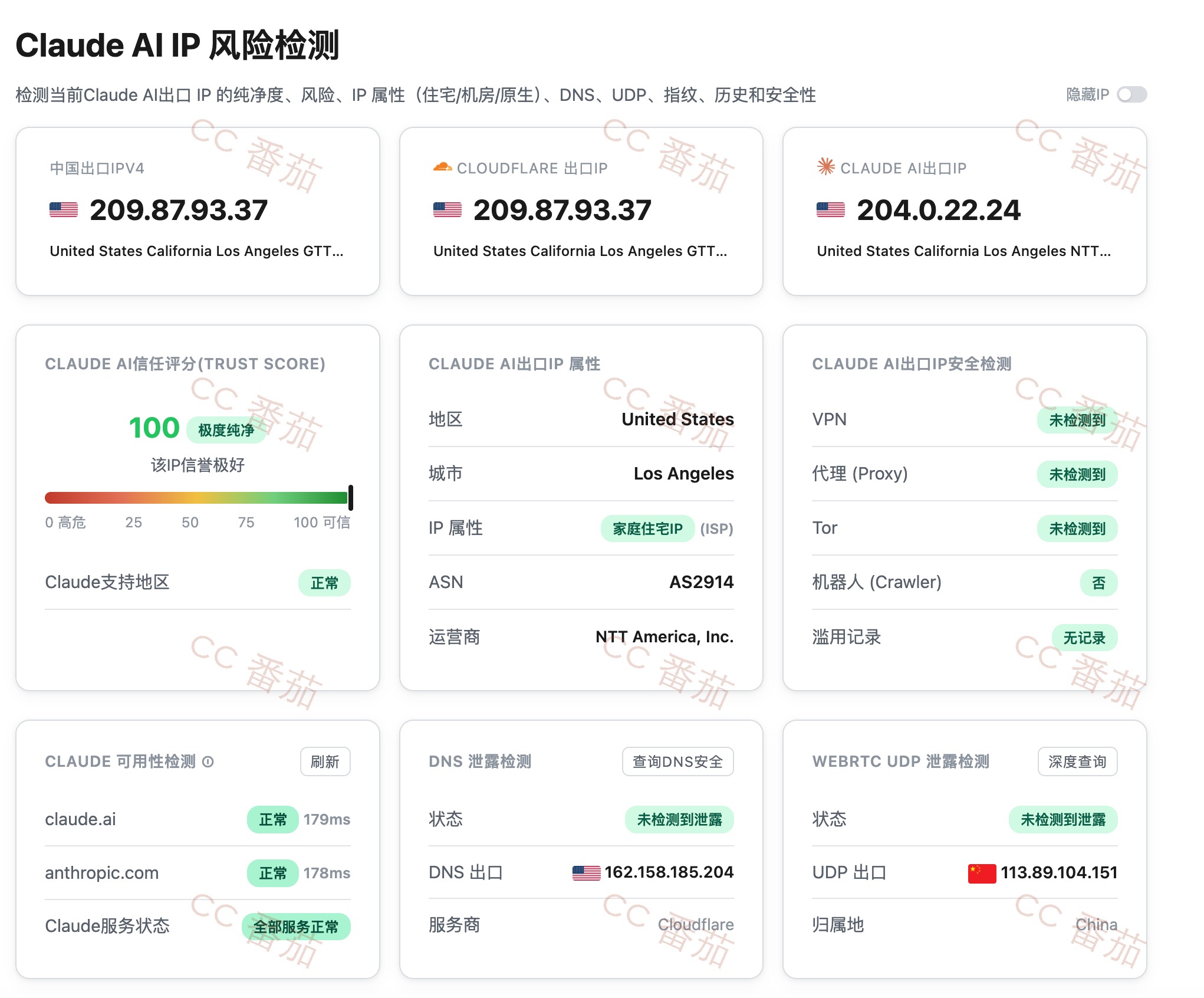The image size is (1204, 998).
Task: Click the China flag beside UDP 出口 IP
Action: coord(982,873)
